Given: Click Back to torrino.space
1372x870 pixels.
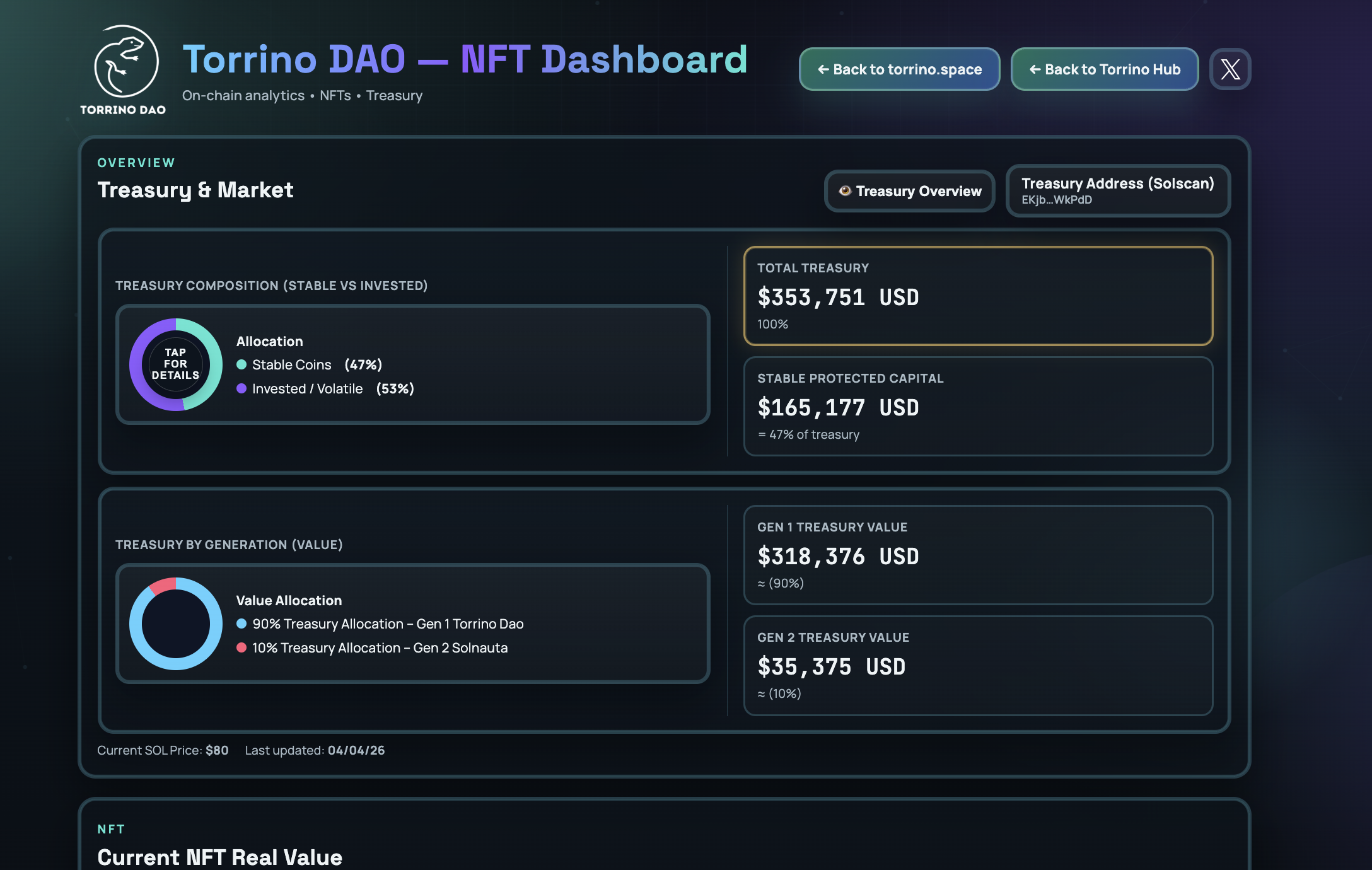Looking at the screenshot, I should point(899,69).
